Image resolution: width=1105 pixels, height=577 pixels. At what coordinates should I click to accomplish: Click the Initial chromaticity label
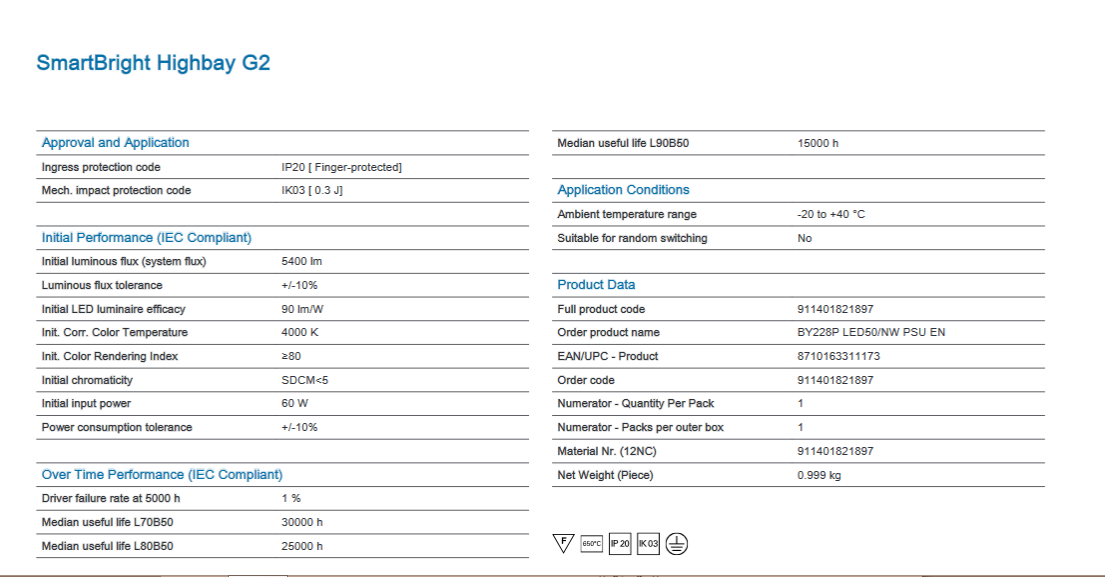[87, 380]
